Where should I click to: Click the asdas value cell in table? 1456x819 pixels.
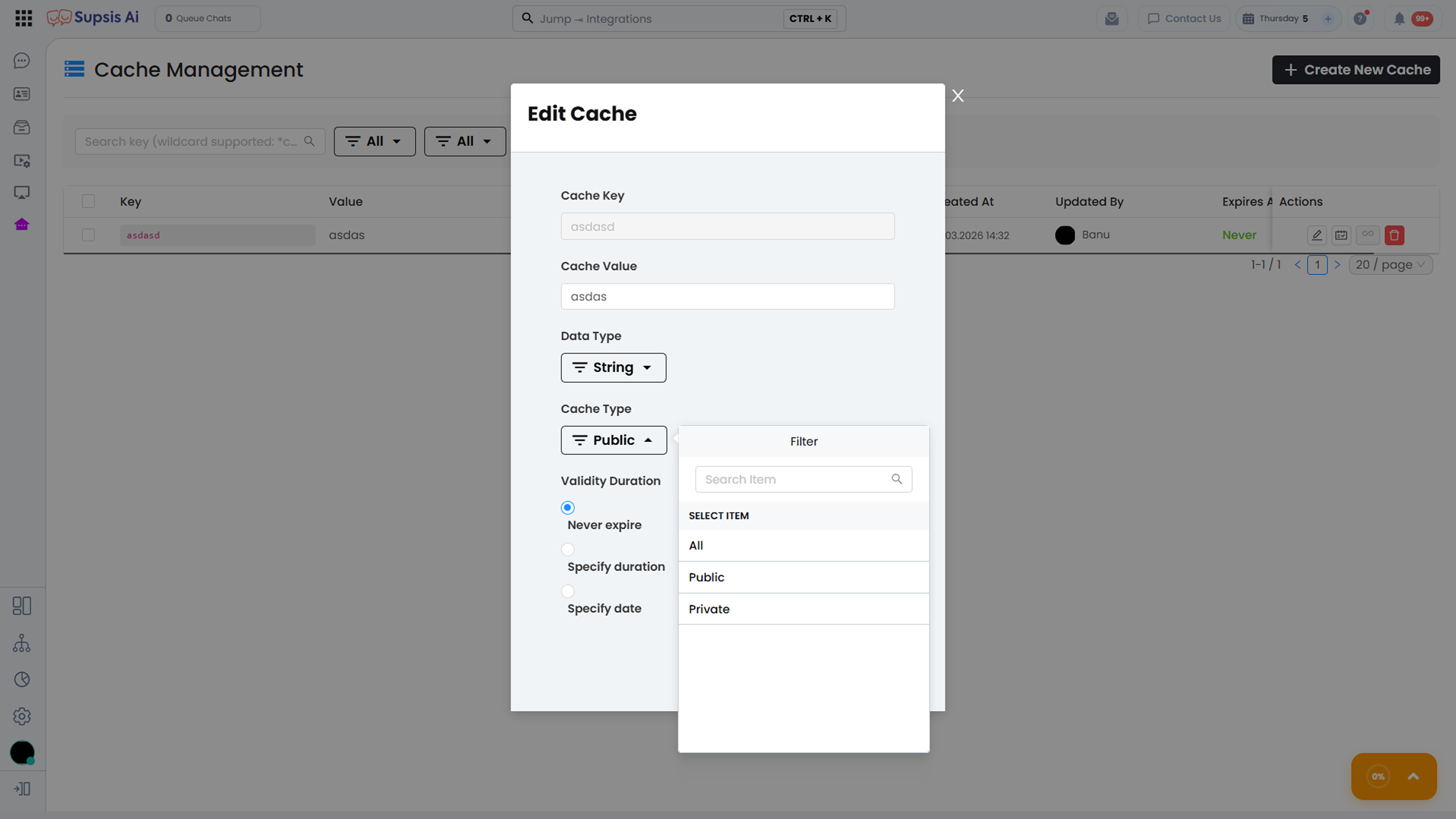[347, 235]
